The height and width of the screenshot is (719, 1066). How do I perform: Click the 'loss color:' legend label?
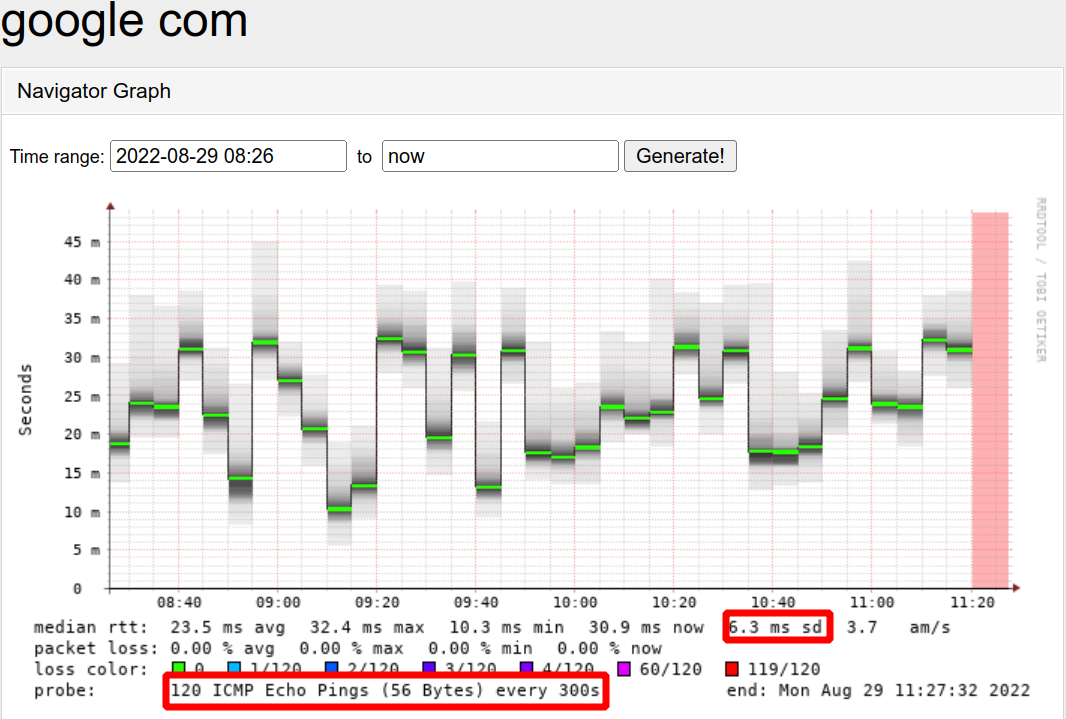[x=90, y=669]
